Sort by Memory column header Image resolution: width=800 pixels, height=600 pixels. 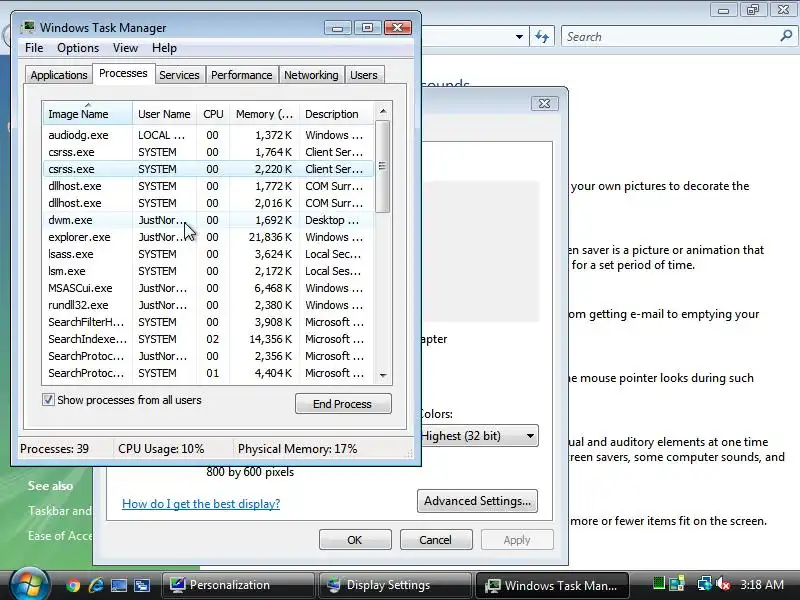click(x=264, y=114)
